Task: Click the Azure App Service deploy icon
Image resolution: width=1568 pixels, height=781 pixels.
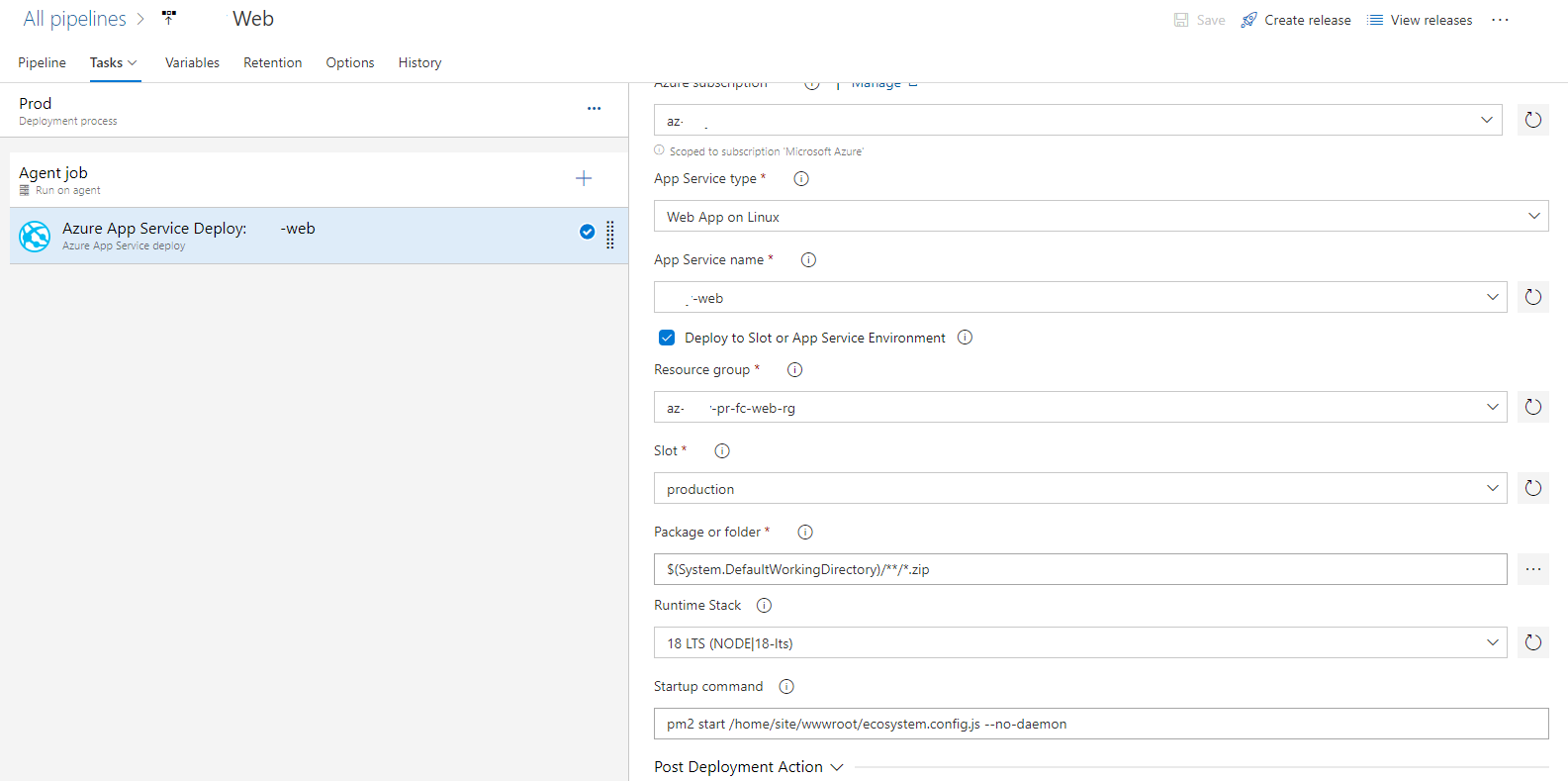Action: pyautogui.click(x=35, y=236)
